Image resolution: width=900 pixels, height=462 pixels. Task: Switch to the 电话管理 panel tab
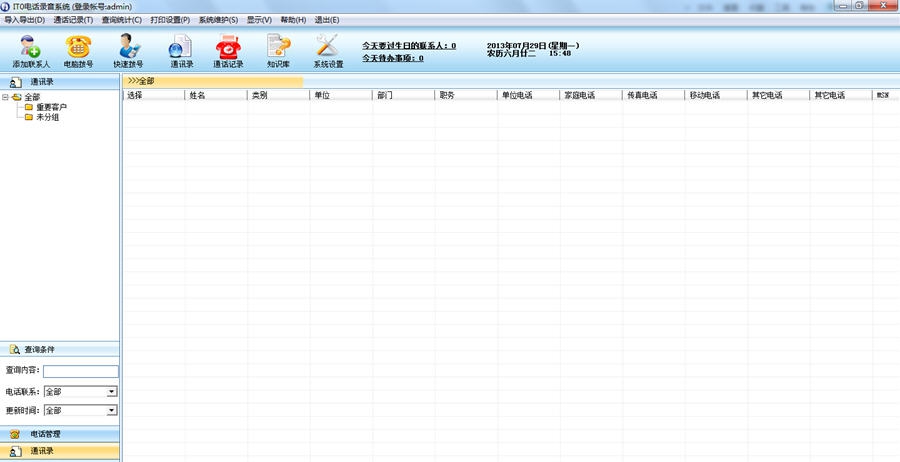click(x=60, y=434)
